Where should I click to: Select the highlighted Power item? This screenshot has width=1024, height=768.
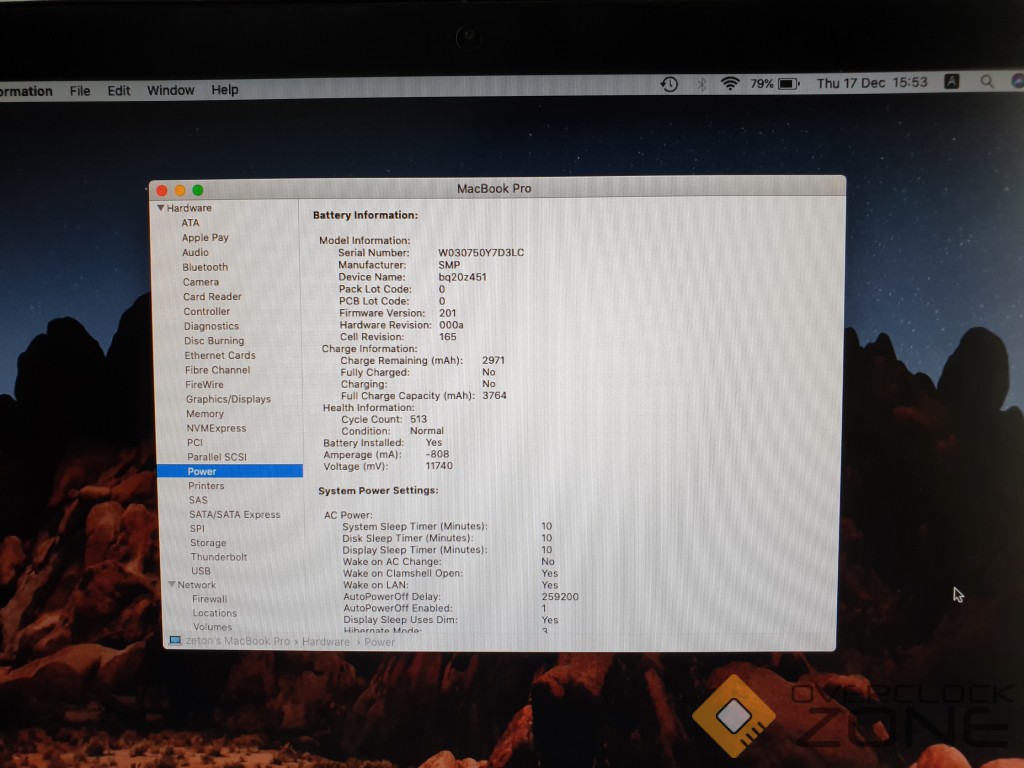click(230, 471)
